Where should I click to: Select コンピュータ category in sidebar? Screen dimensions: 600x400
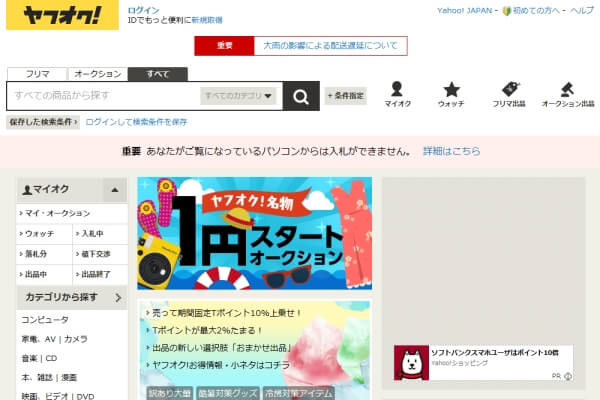46,320
